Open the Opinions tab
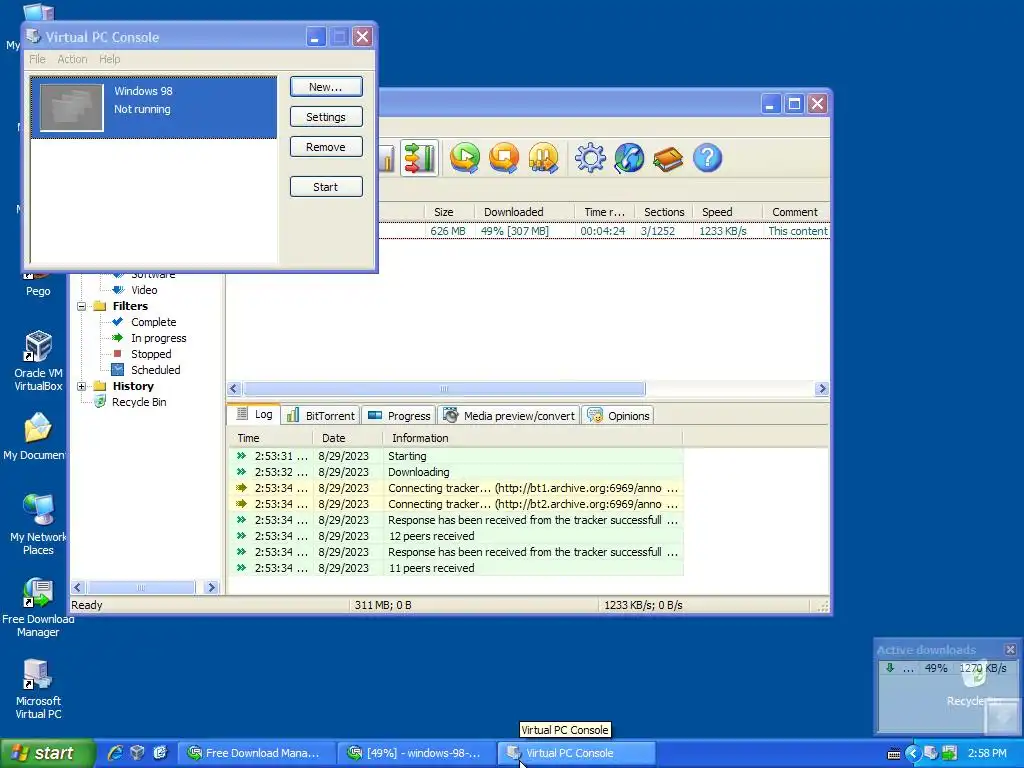The height and width of the screenshot is (768, 1024). (618, 415)
